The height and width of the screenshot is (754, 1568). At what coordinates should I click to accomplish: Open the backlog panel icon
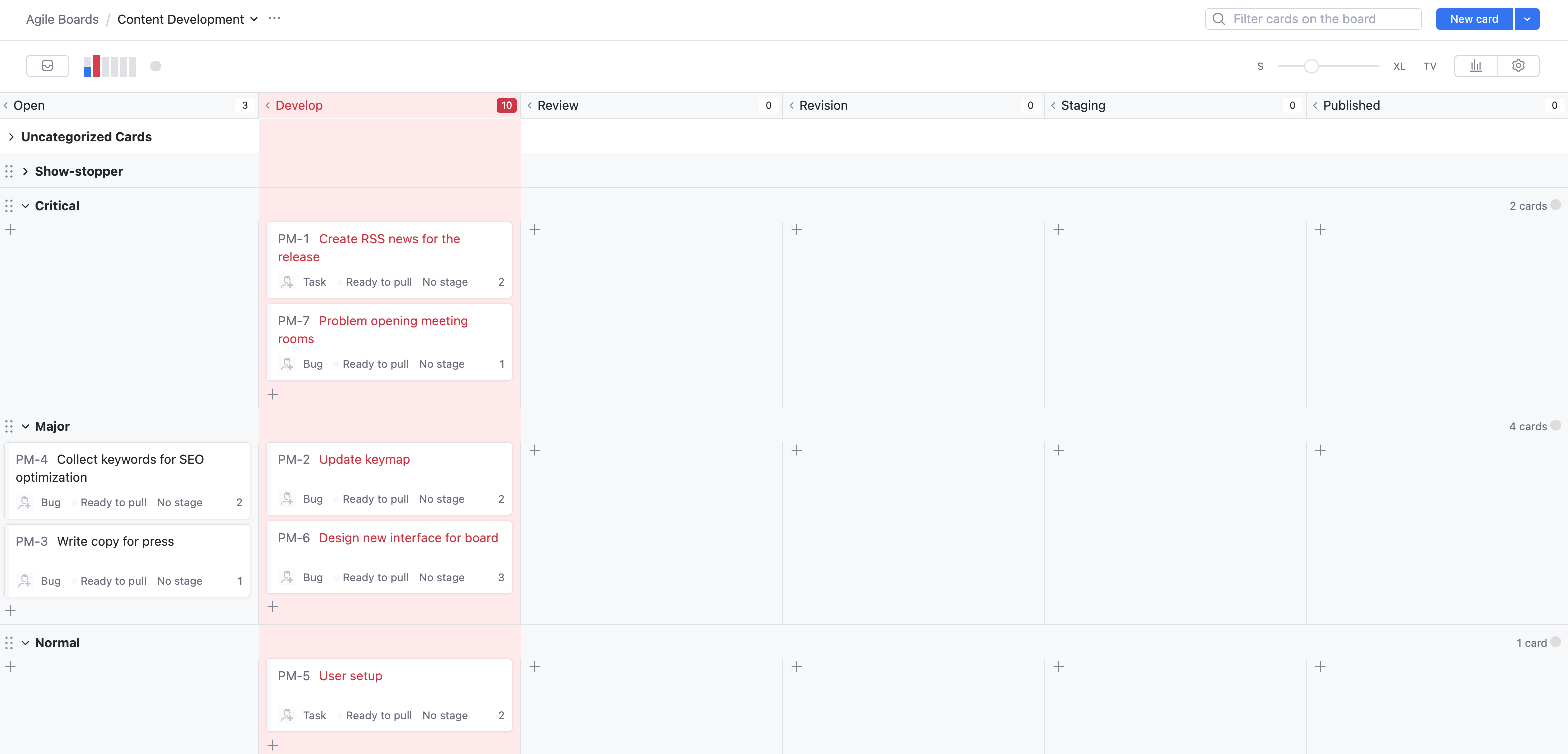(x=47, y=66)
